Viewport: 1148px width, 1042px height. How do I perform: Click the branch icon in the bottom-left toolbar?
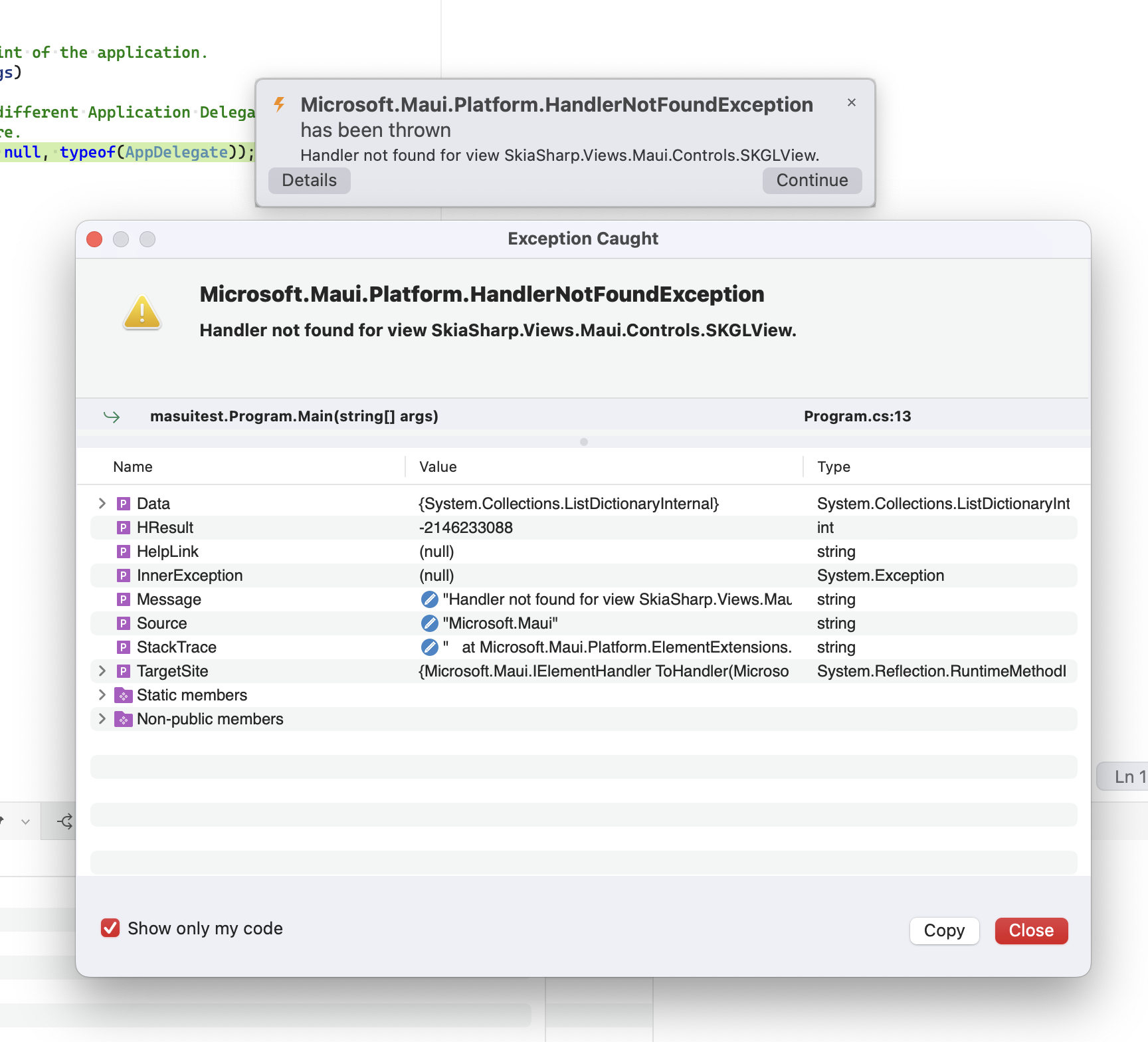64,821
